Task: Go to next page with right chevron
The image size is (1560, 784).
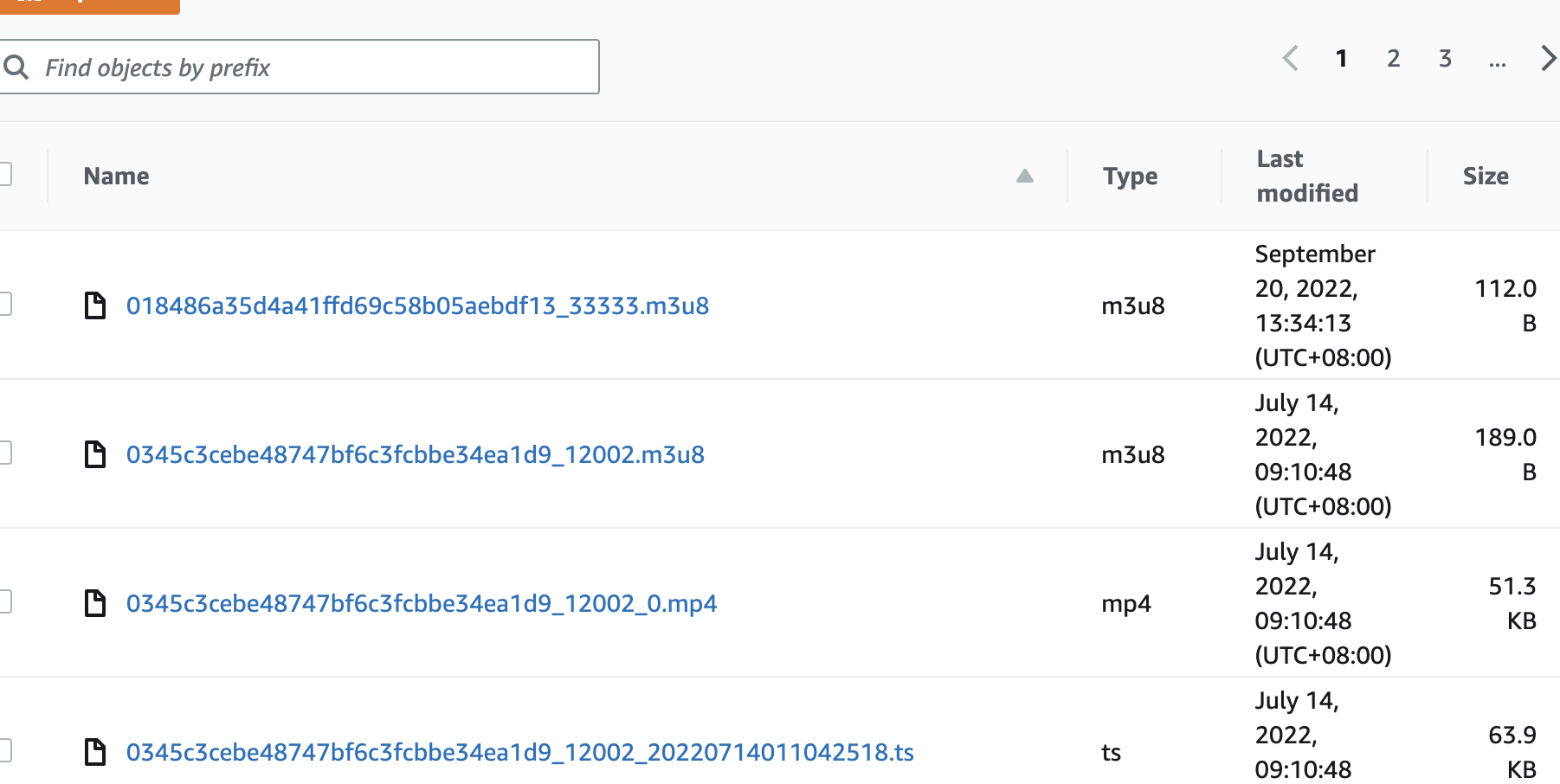Action: click(1548, 59)
